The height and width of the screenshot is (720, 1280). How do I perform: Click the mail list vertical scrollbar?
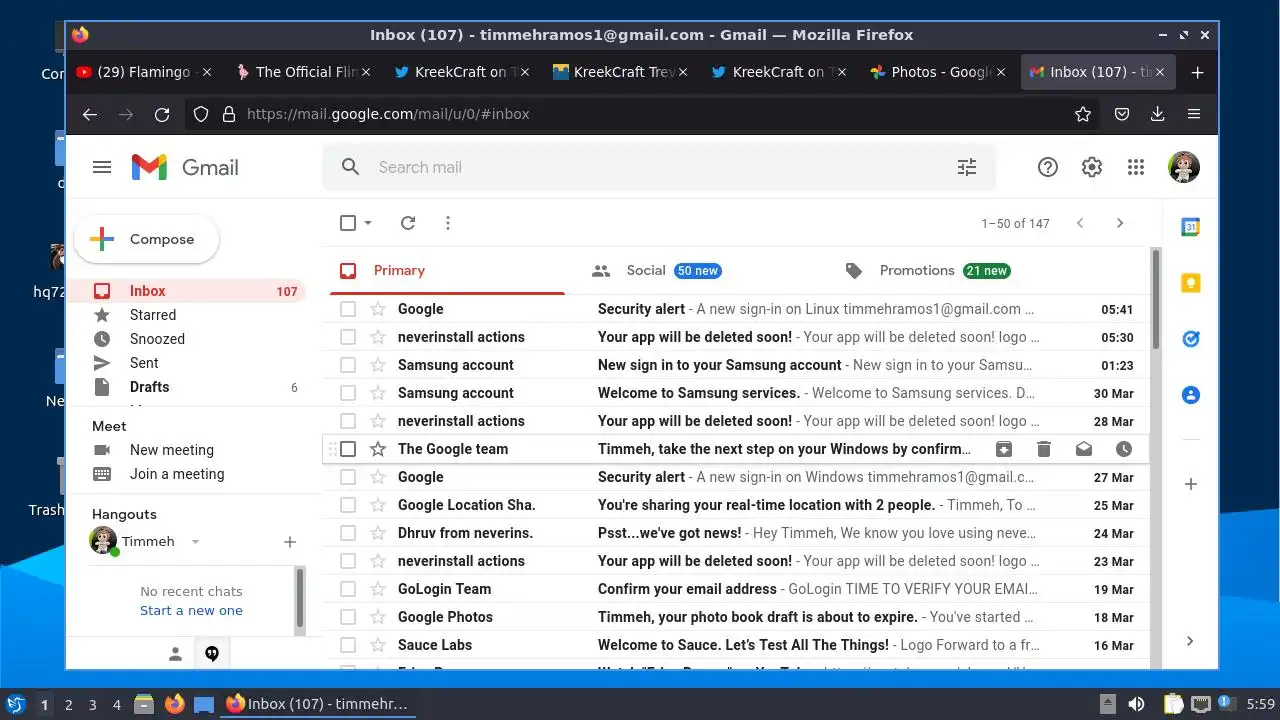1156,300
